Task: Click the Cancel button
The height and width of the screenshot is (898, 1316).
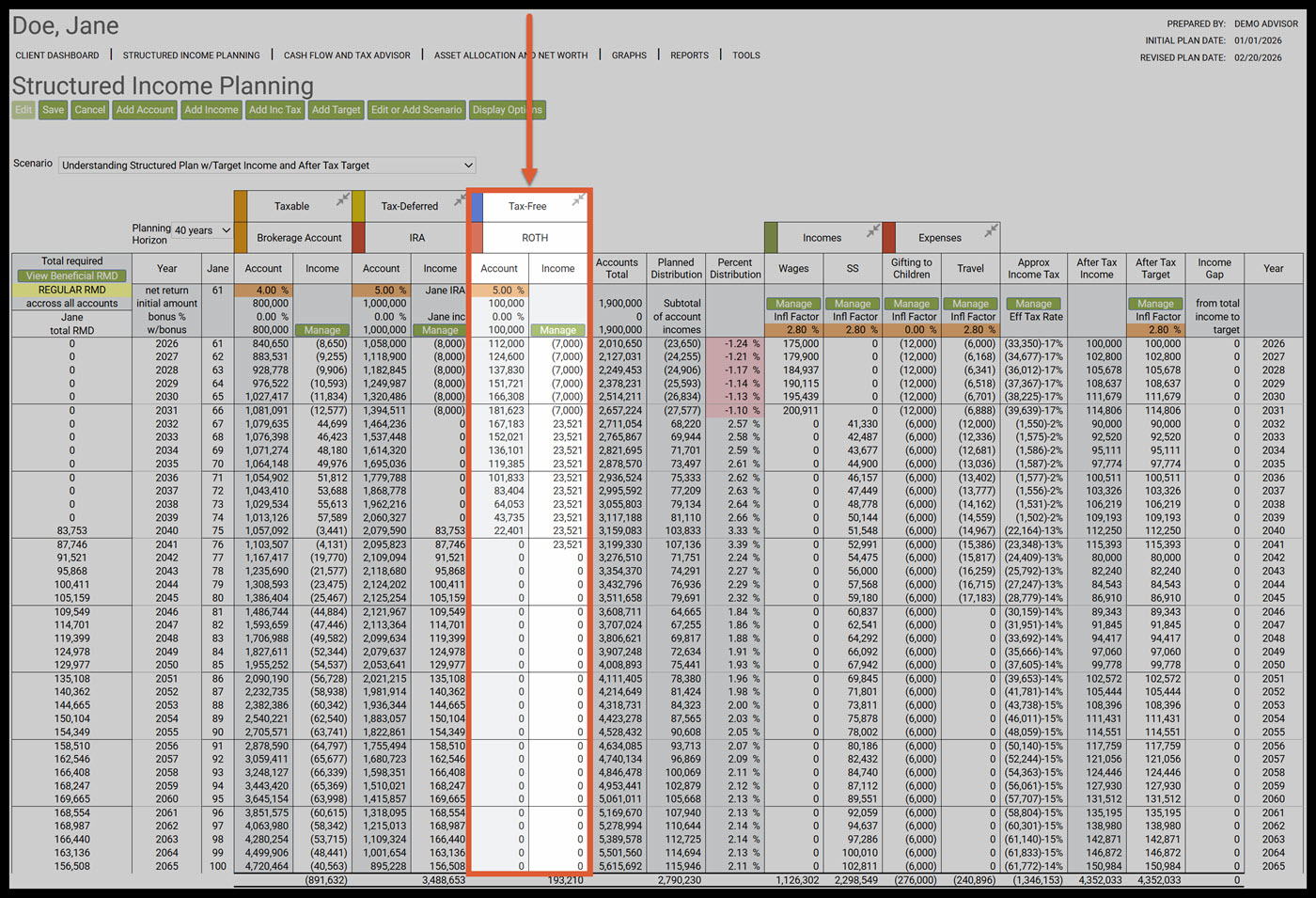Action: [90, 110]
